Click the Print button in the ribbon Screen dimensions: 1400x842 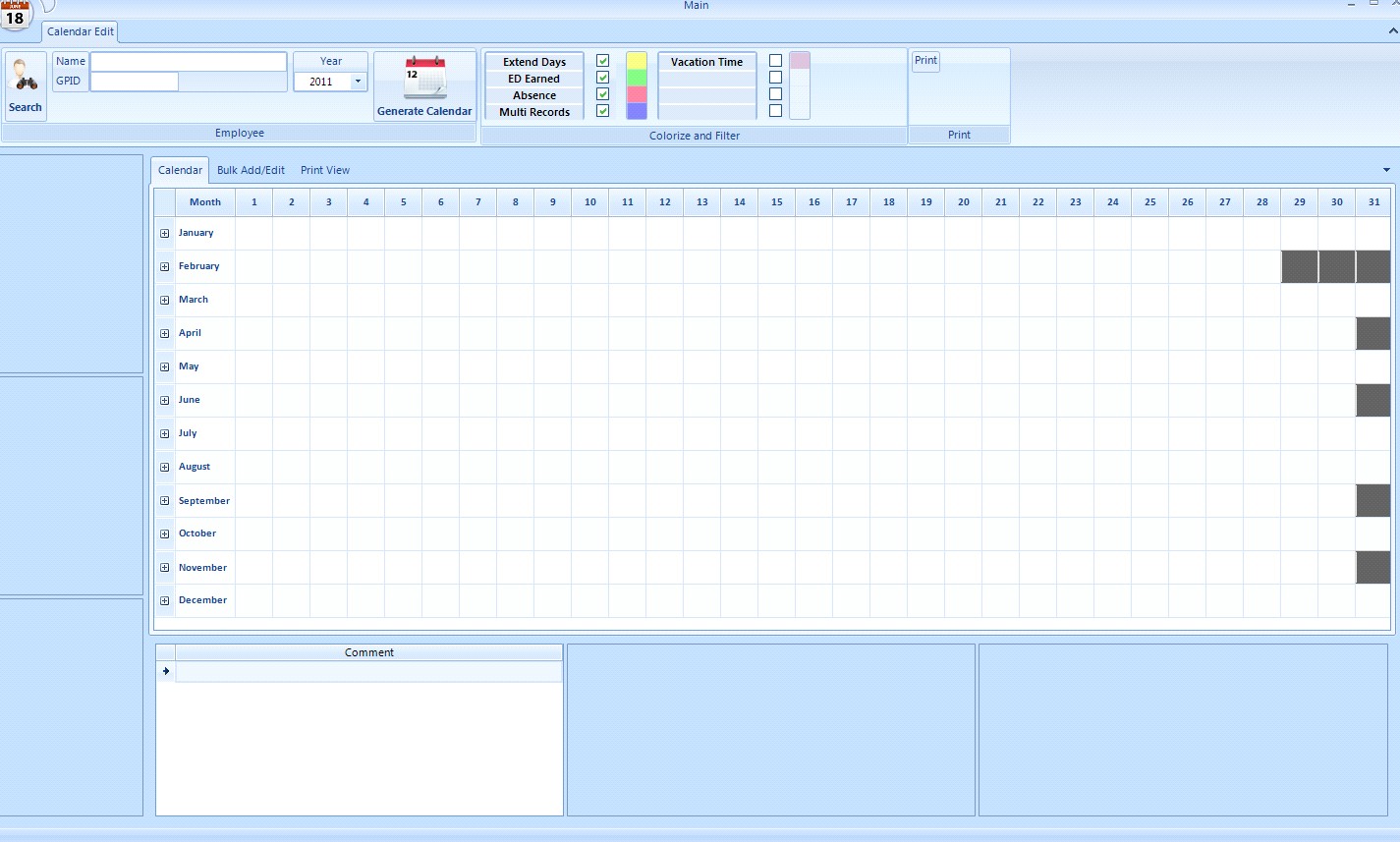coord(925,61)
